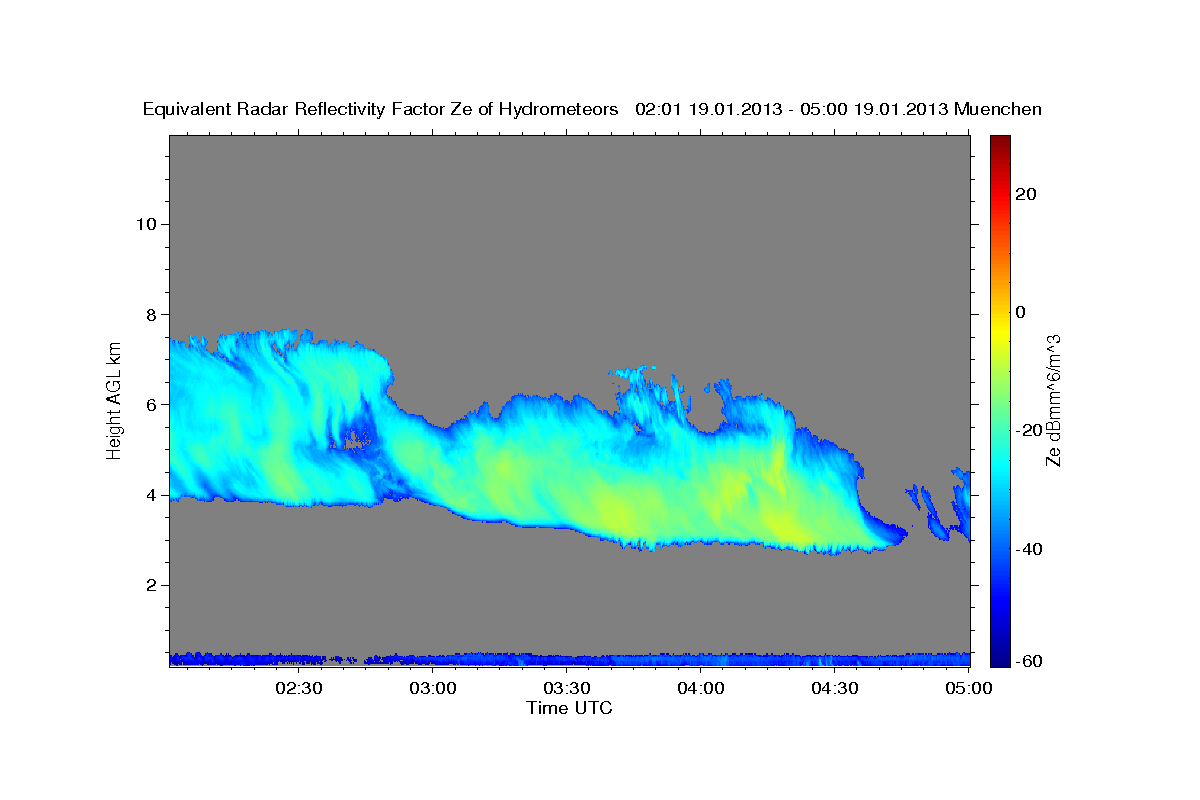Click the '05:00' time tick label
Image resolution: width=1200 pixels, height=800 pixels.
(x=968, y=688)
